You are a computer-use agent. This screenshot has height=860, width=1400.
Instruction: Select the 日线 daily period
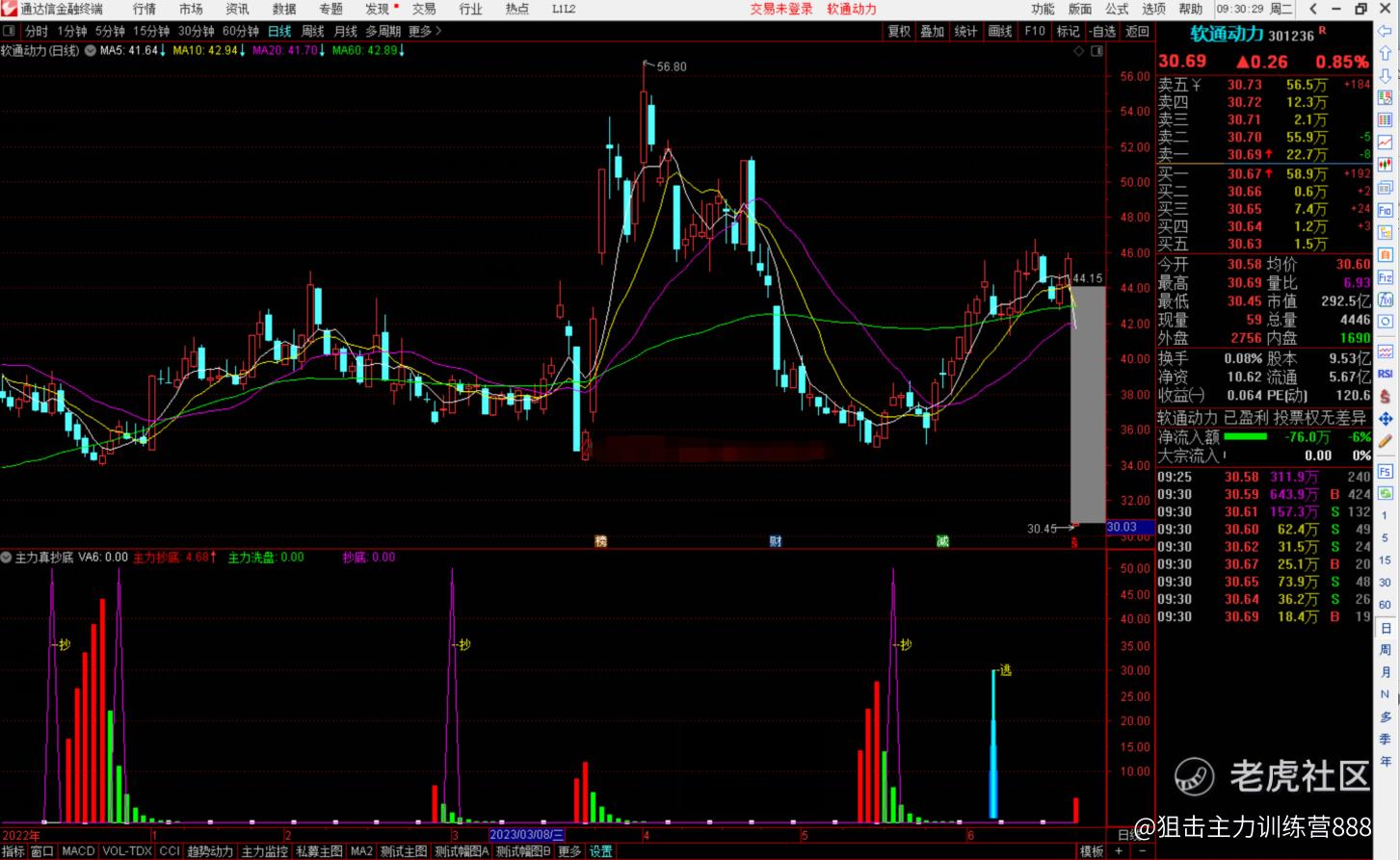[x=279, y=31]
